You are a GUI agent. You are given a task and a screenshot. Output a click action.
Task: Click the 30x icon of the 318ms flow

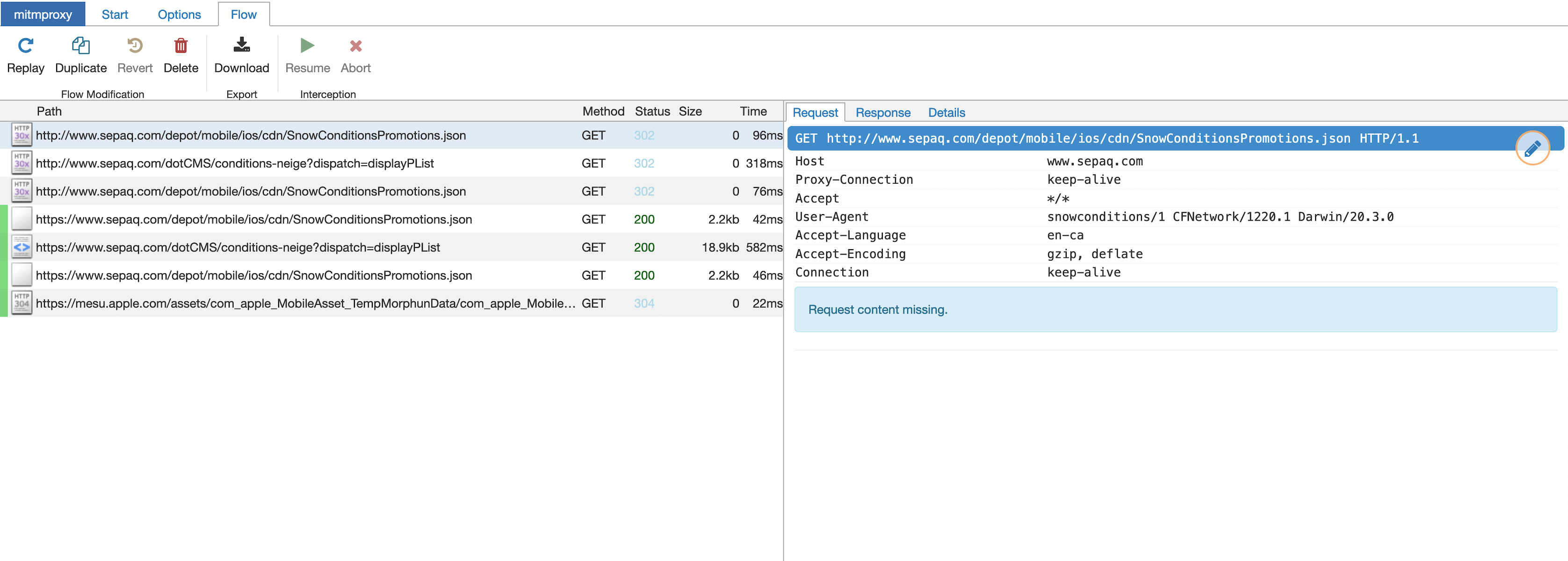[x=22, y=163]
